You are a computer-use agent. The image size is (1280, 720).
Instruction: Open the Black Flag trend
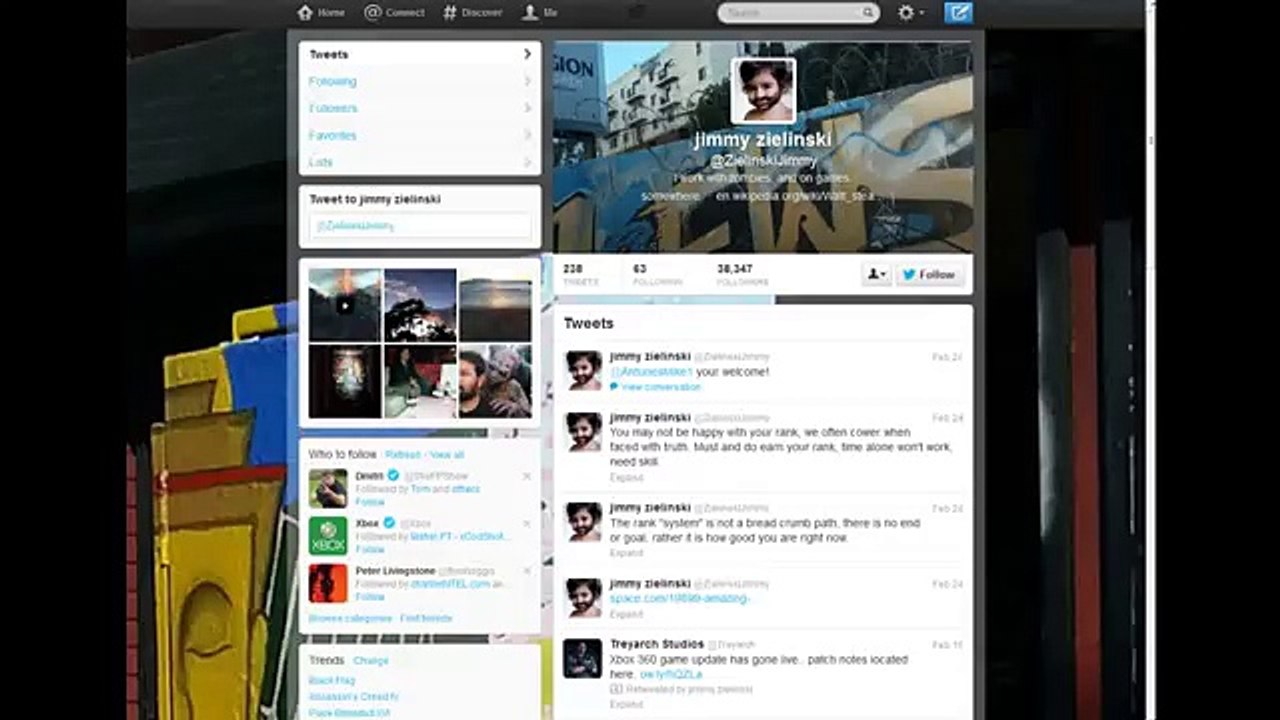pos(332,680)
